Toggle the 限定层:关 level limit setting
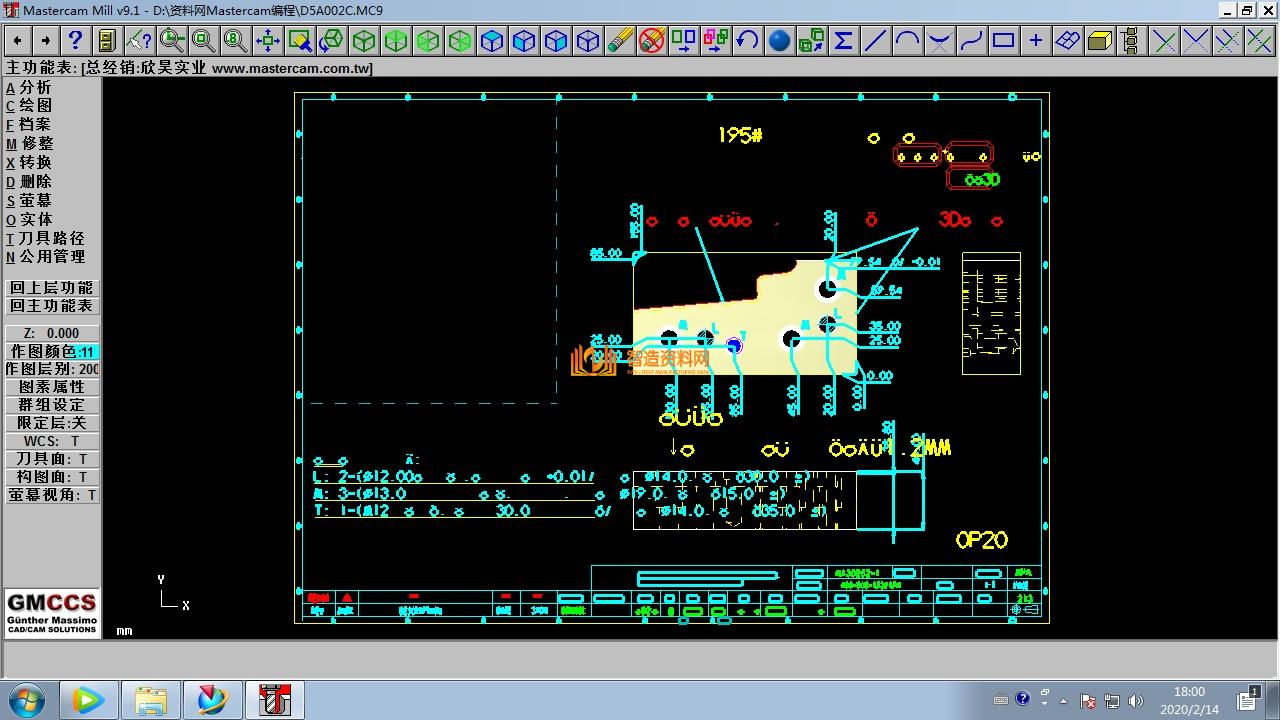Image resolution: width=1280 pixels, height=720 pixels. point(52,423)
